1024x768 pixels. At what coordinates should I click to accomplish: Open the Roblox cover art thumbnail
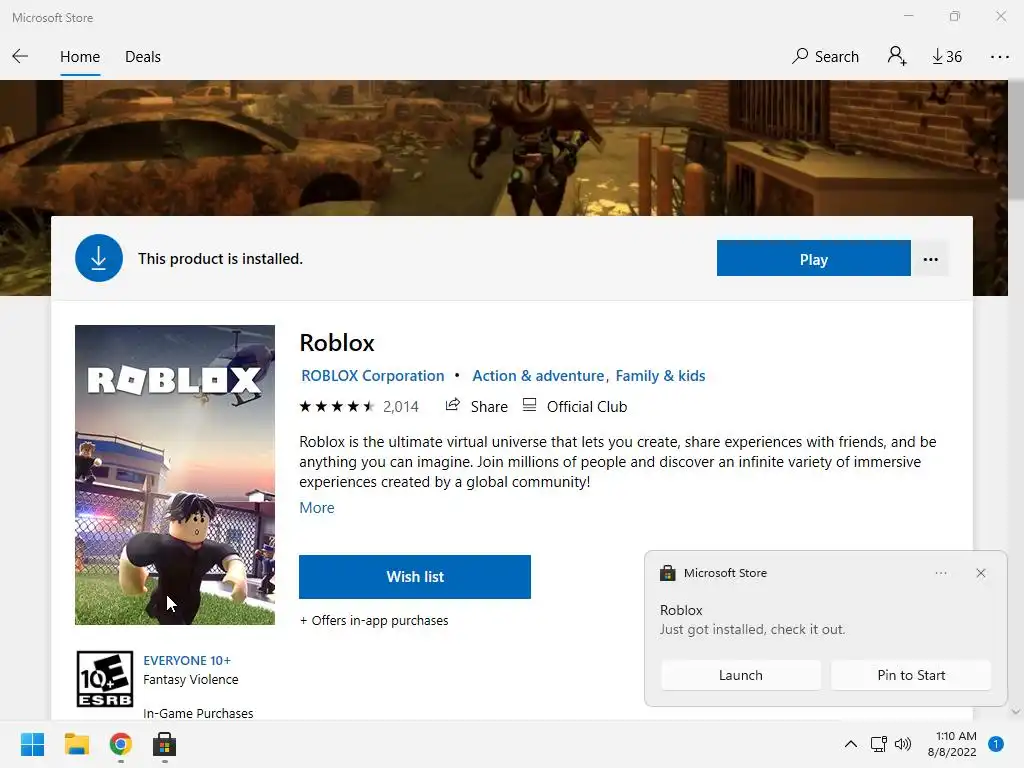tap(174, 475)
